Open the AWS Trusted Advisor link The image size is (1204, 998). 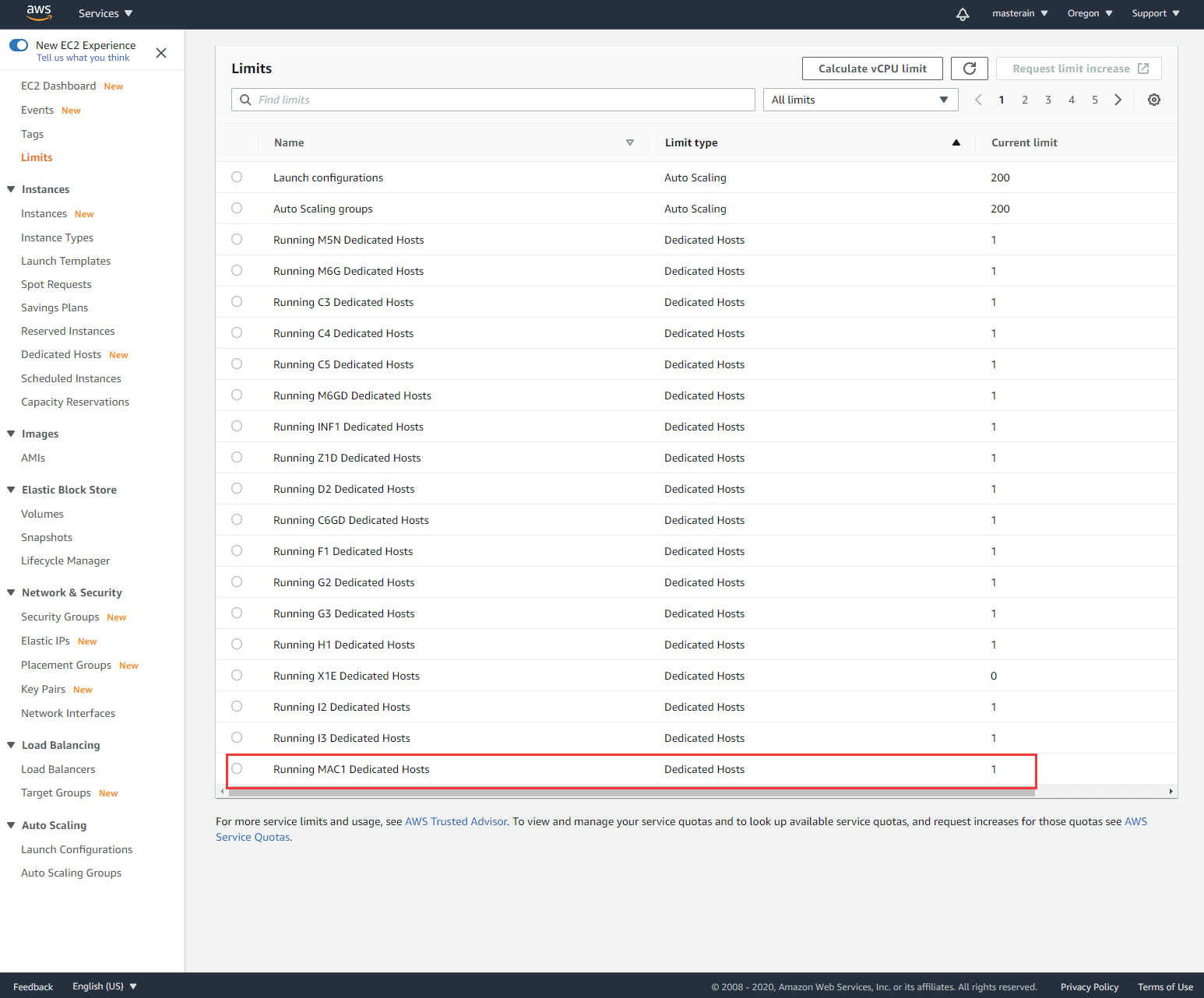pyautogui.click(x=456, y=821)
